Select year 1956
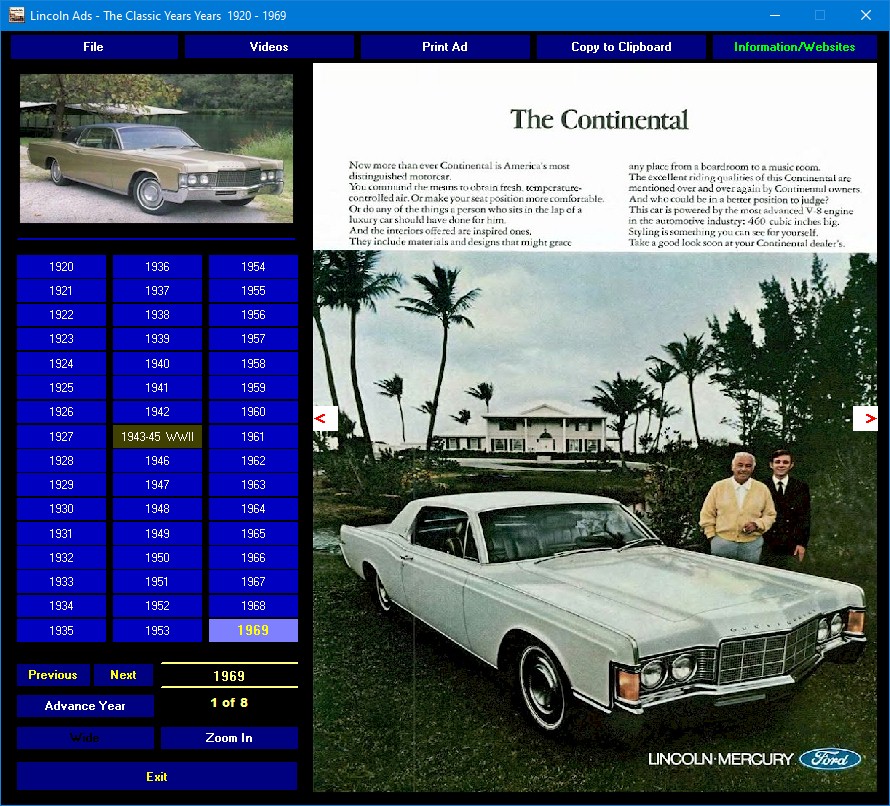 [x=253, y=315]
